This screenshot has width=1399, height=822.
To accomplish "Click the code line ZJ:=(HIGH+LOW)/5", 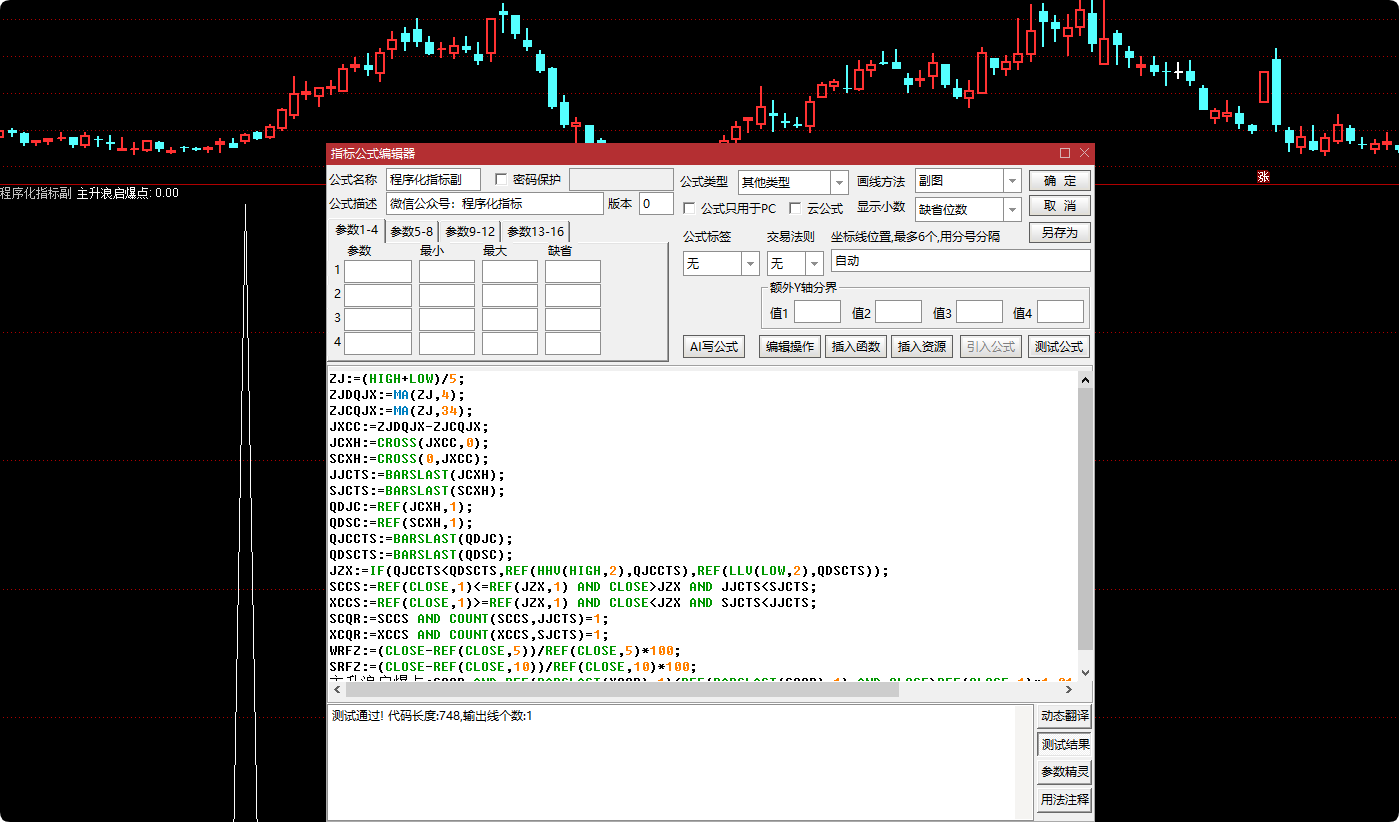I will tap(397, 379).
